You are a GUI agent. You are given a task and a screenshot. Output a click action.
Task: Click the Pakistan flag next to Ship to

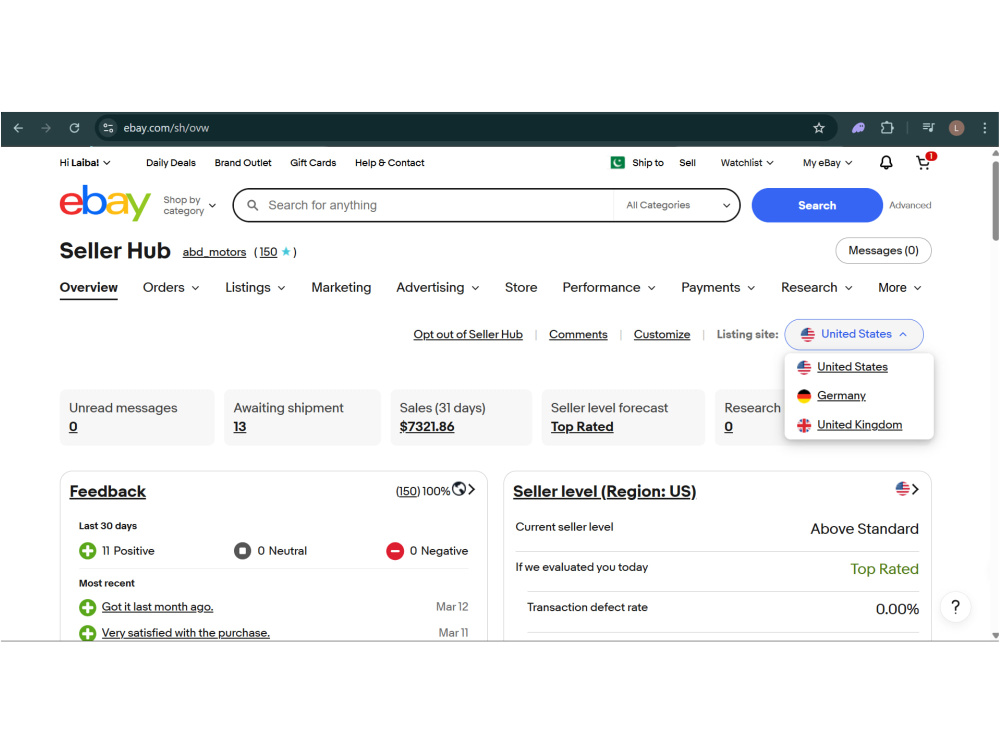[617, 163]
